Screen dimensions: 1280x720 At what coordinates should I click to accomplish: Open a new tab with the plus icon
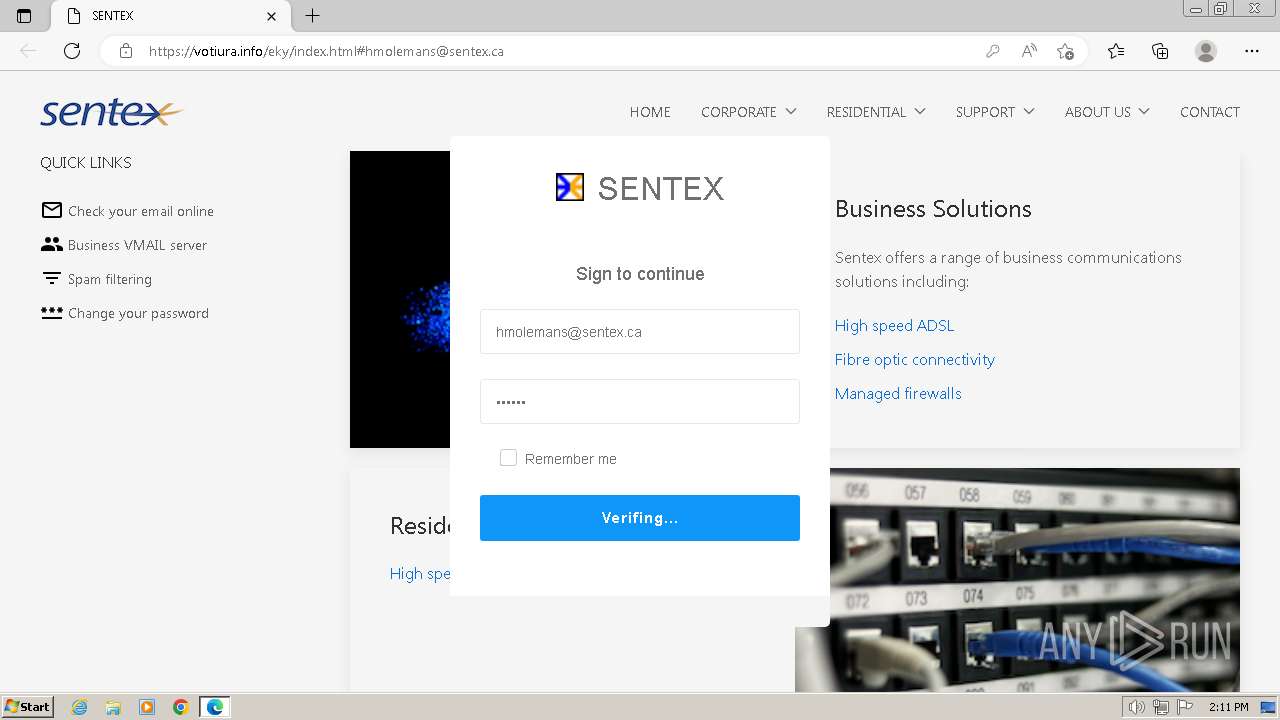pyautogui.click(x=312, y=16)
